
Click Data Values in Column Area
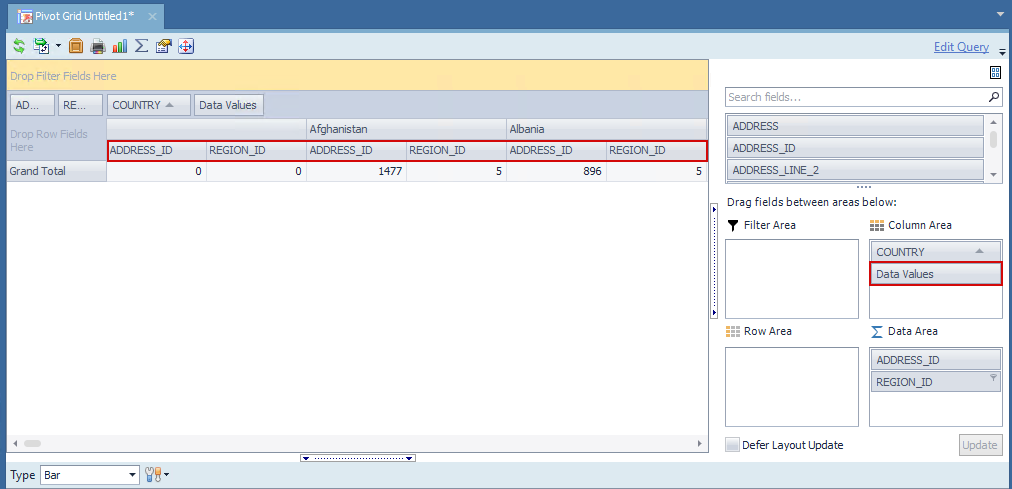[x=935, y=274]
